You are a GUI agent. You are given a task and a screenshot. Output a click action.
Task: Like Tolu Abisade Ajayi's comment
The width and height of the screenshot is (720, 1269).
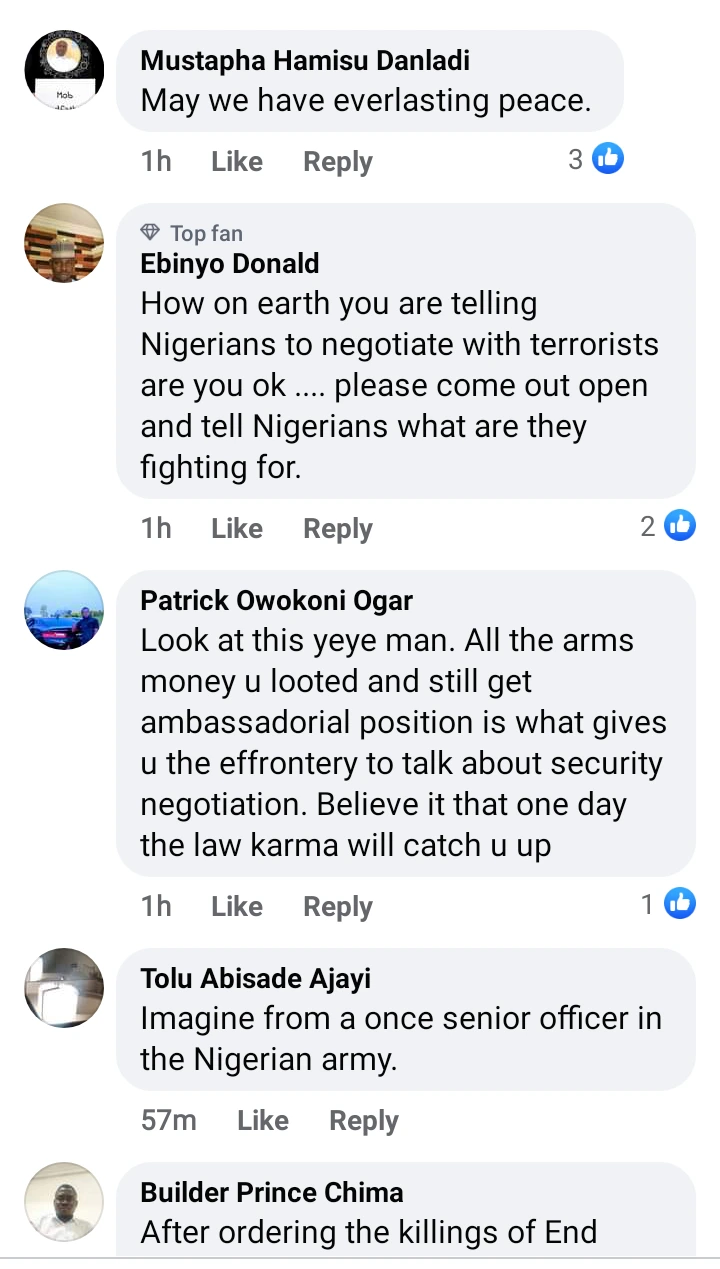tap(263, 1120)
